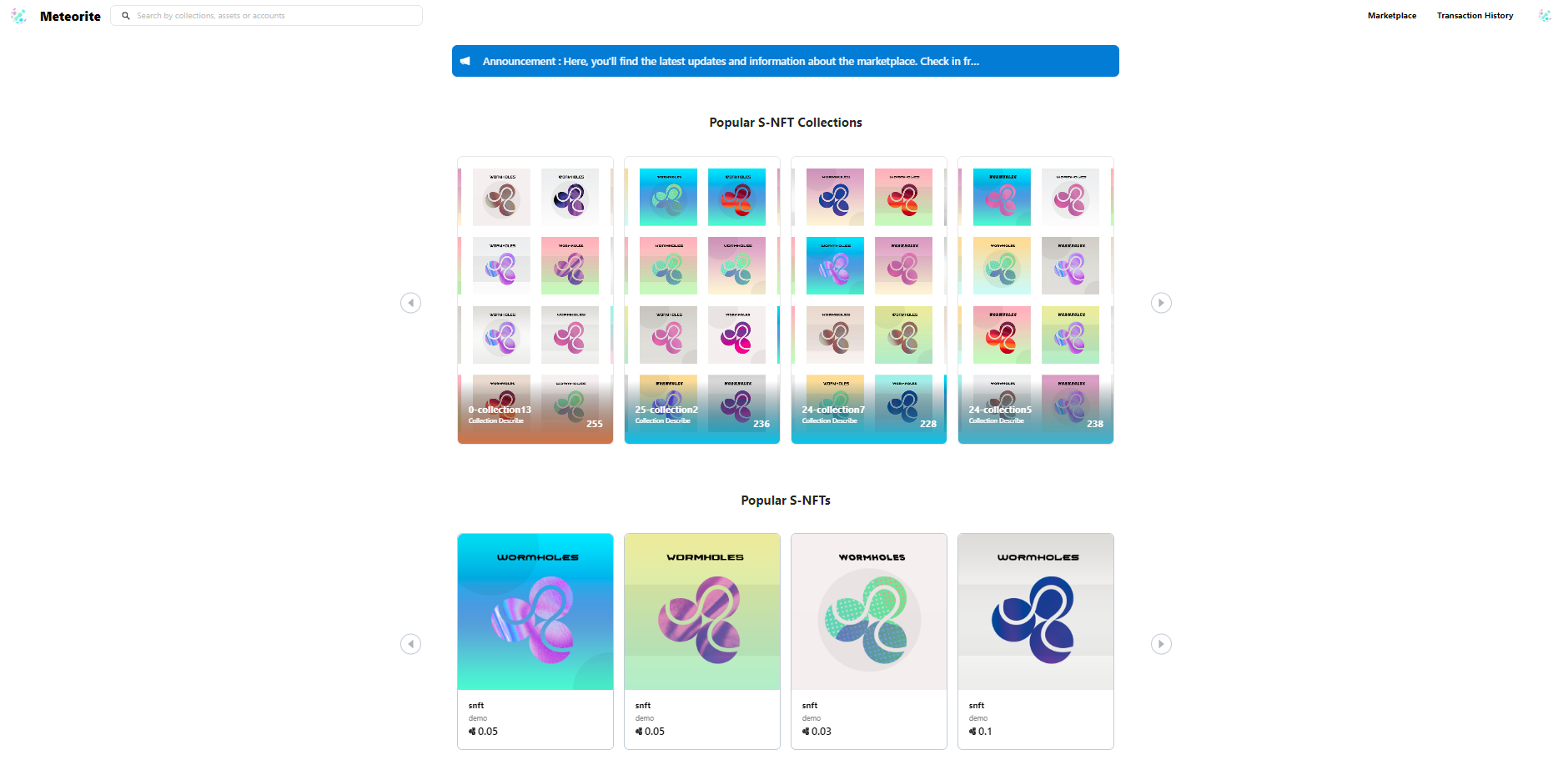Open the user avatar icon top-right
The width and height of the screenshot is (1568, 765).
(x=1545, y=16)
